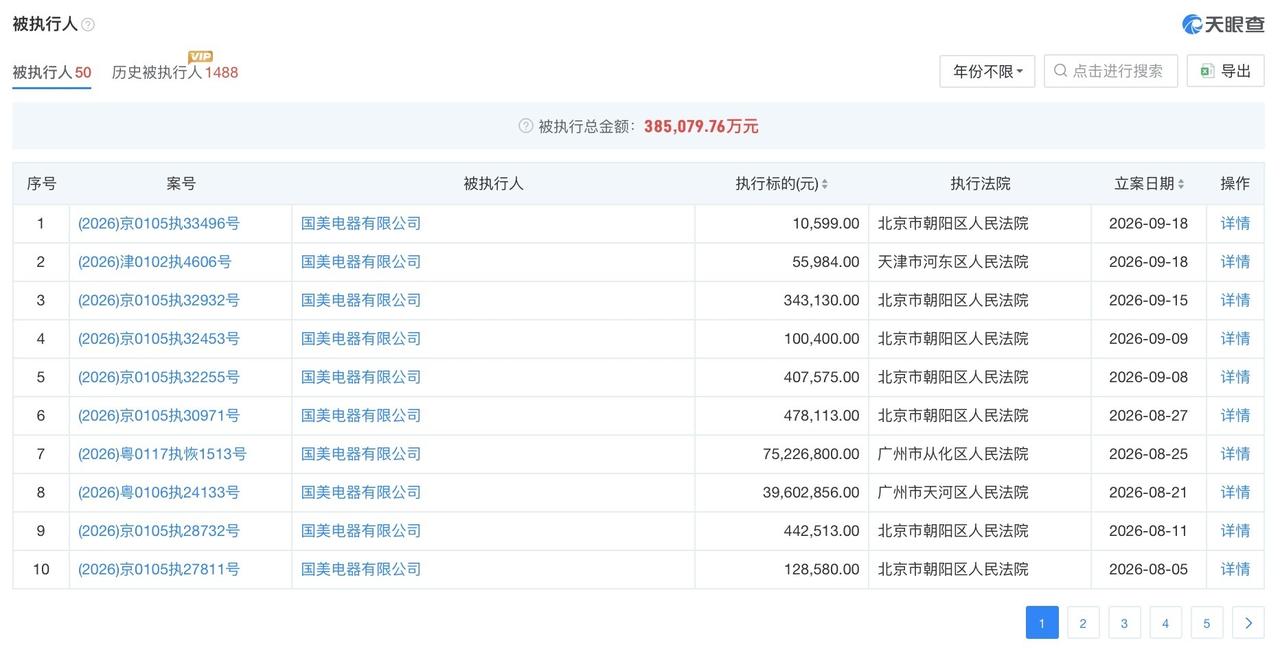Screen dimensions: 1280x667
Task: Click the help icon beside 被执行总金额
Action: coord(526,126)
